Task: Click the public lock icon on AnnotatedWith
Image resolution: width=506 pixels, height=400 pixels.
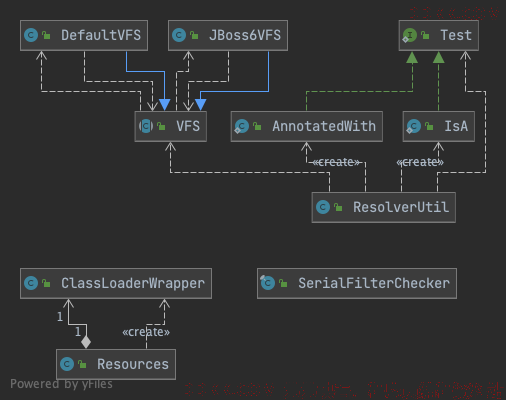Action: pyautogui.click(x=257, y=126)
